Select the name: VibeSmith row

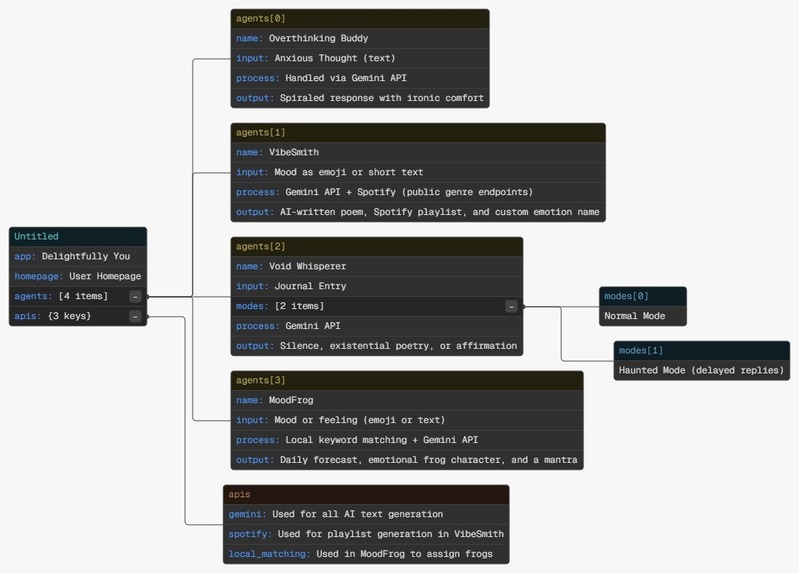[x=418, y=152]
